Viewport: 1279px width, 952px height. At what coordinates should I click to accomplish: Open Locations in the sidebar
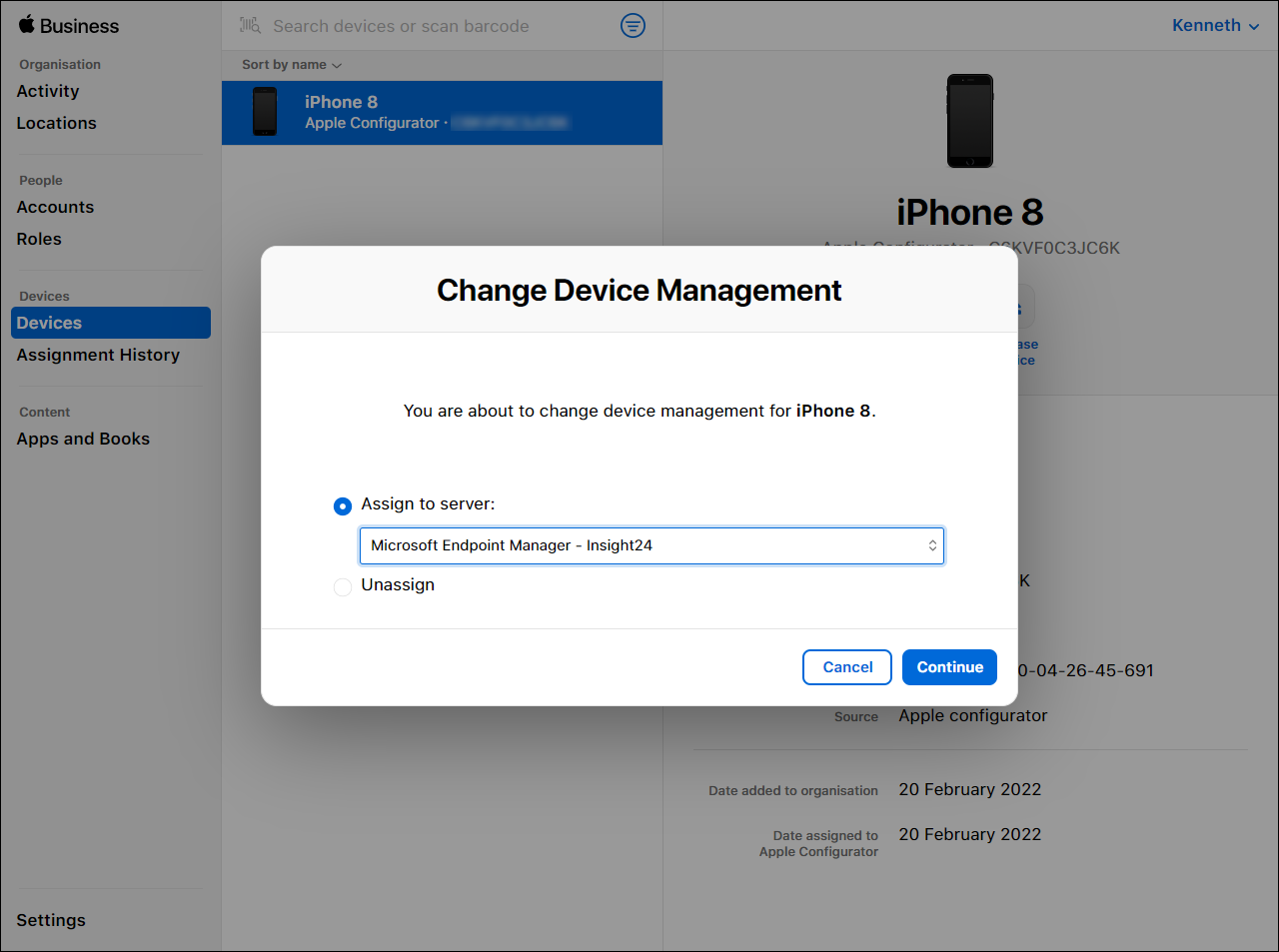pos(57,123)
